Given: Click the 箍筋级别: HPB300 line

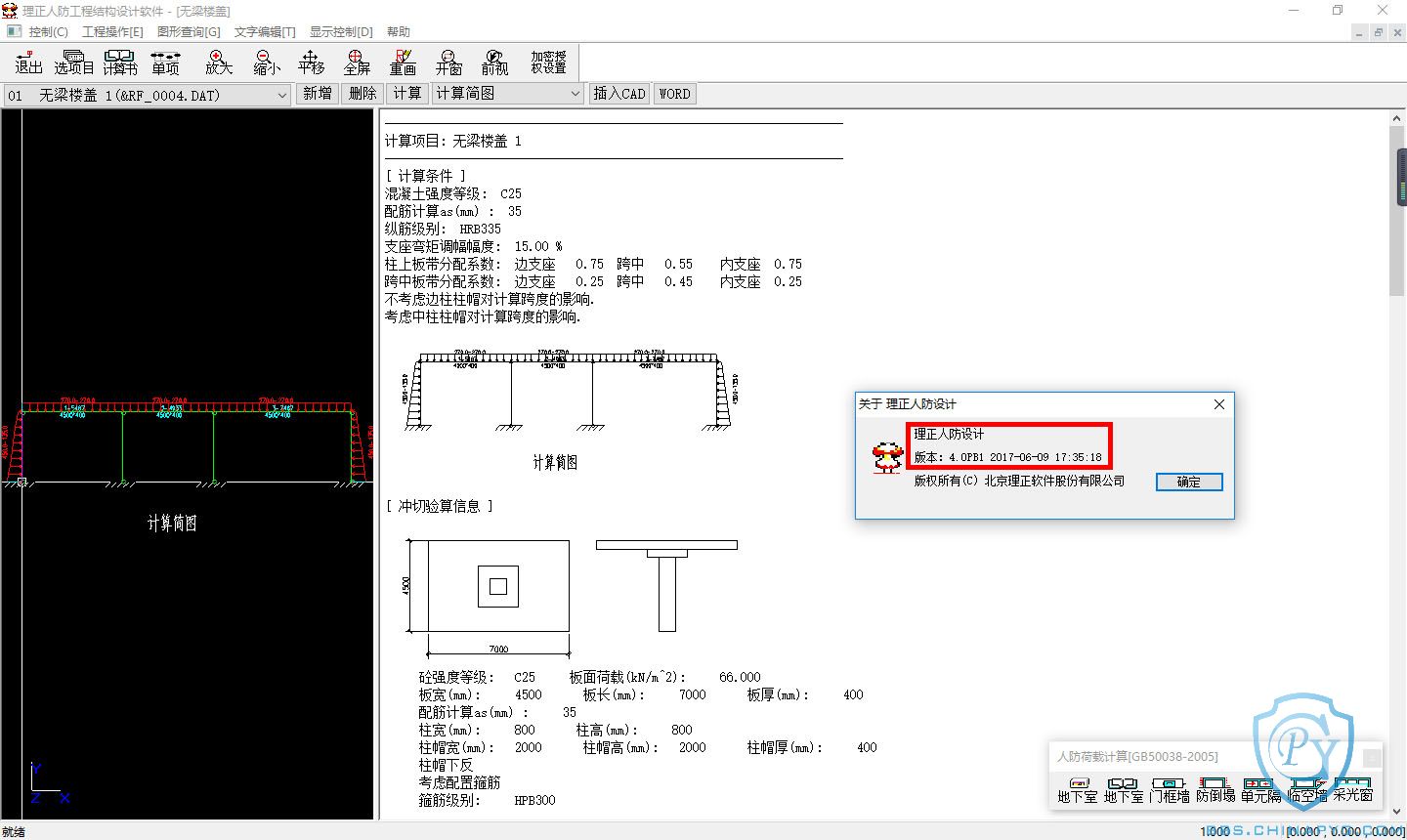Looking at the screenshot, I should 487,800.
